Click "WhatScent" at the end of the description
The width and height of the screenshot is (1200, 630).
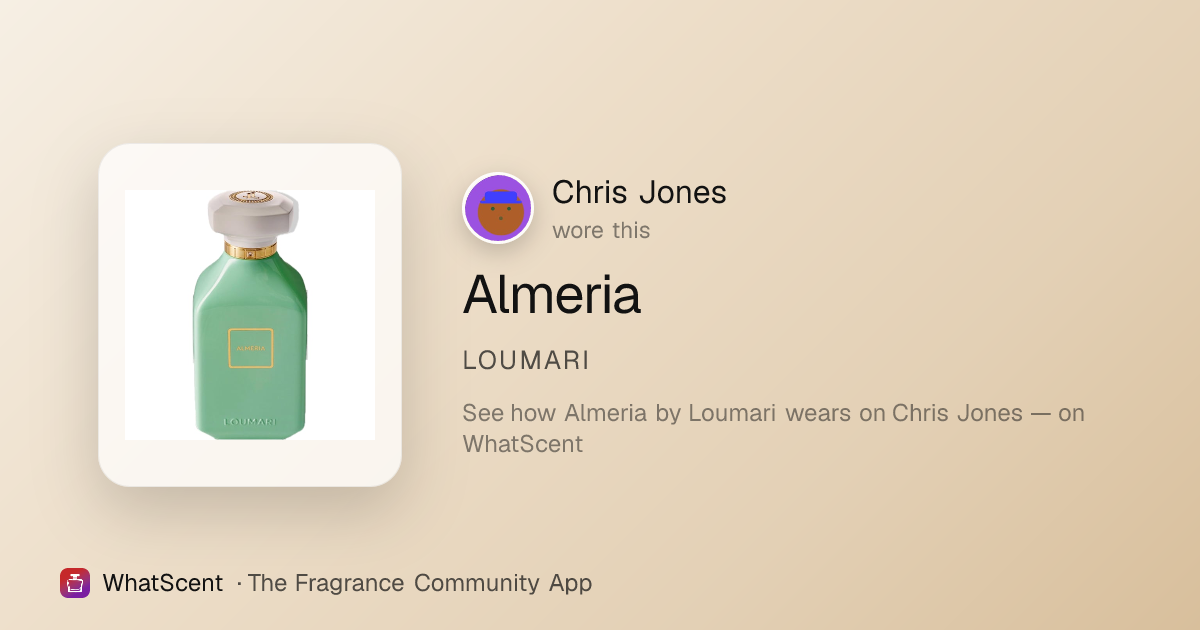point(523,444)
